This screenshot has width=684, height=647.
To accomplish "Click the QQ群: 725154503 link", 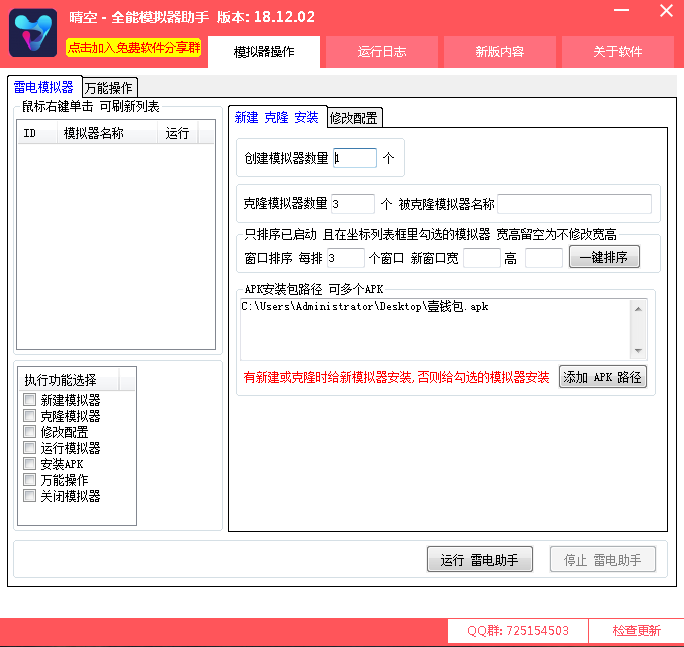I will 518,630.
